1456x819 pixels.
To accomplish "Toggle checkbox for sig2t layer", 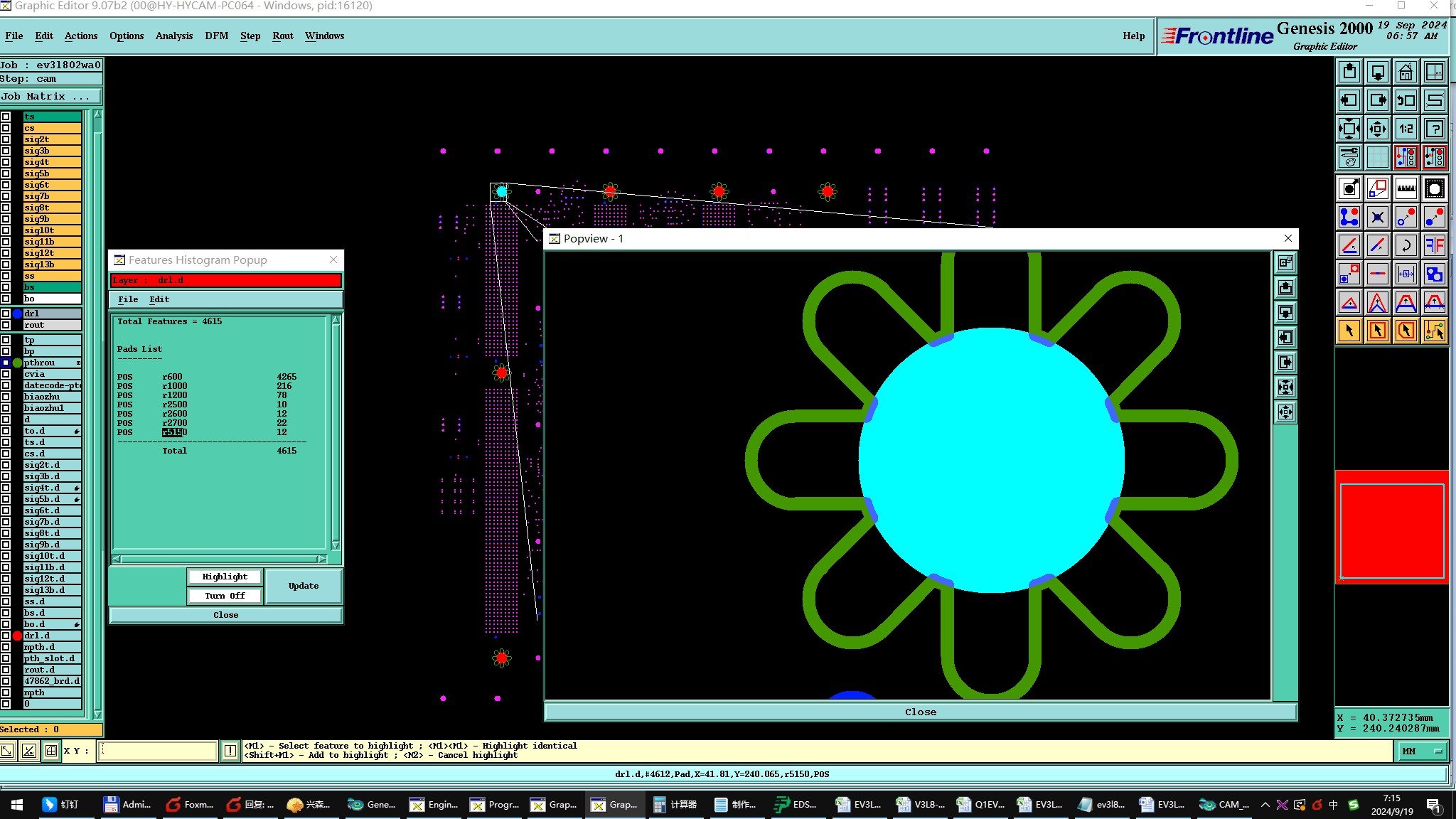I will point(6,139).
